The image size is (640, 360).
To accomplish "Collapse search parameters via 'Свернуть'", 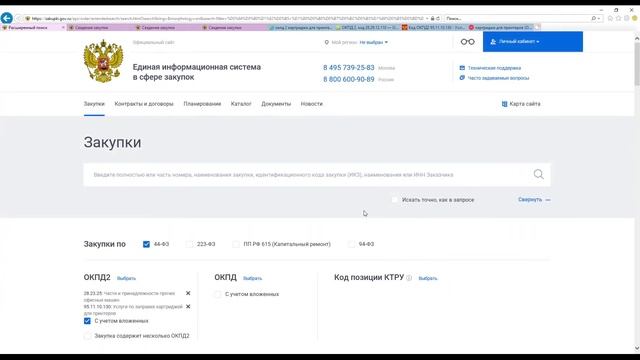I will [534, 200].
